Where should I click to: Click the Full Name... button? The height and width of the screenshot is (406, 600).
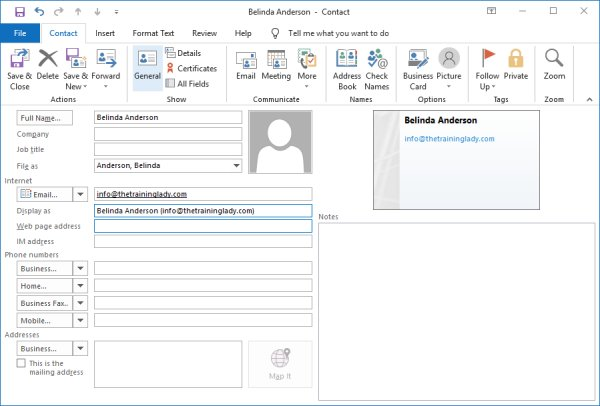pos(44,118)
